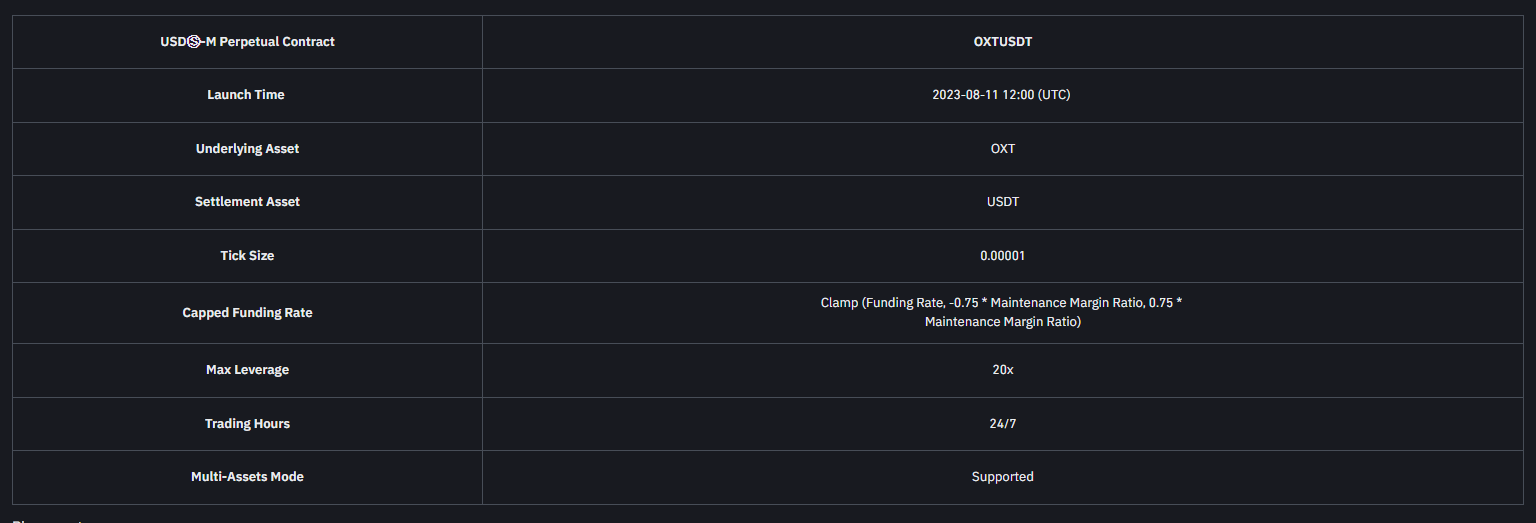The height and width of the screenshot is (523, 1536).
Task: Select the OXT underlying asset value
Action: 1002,149
